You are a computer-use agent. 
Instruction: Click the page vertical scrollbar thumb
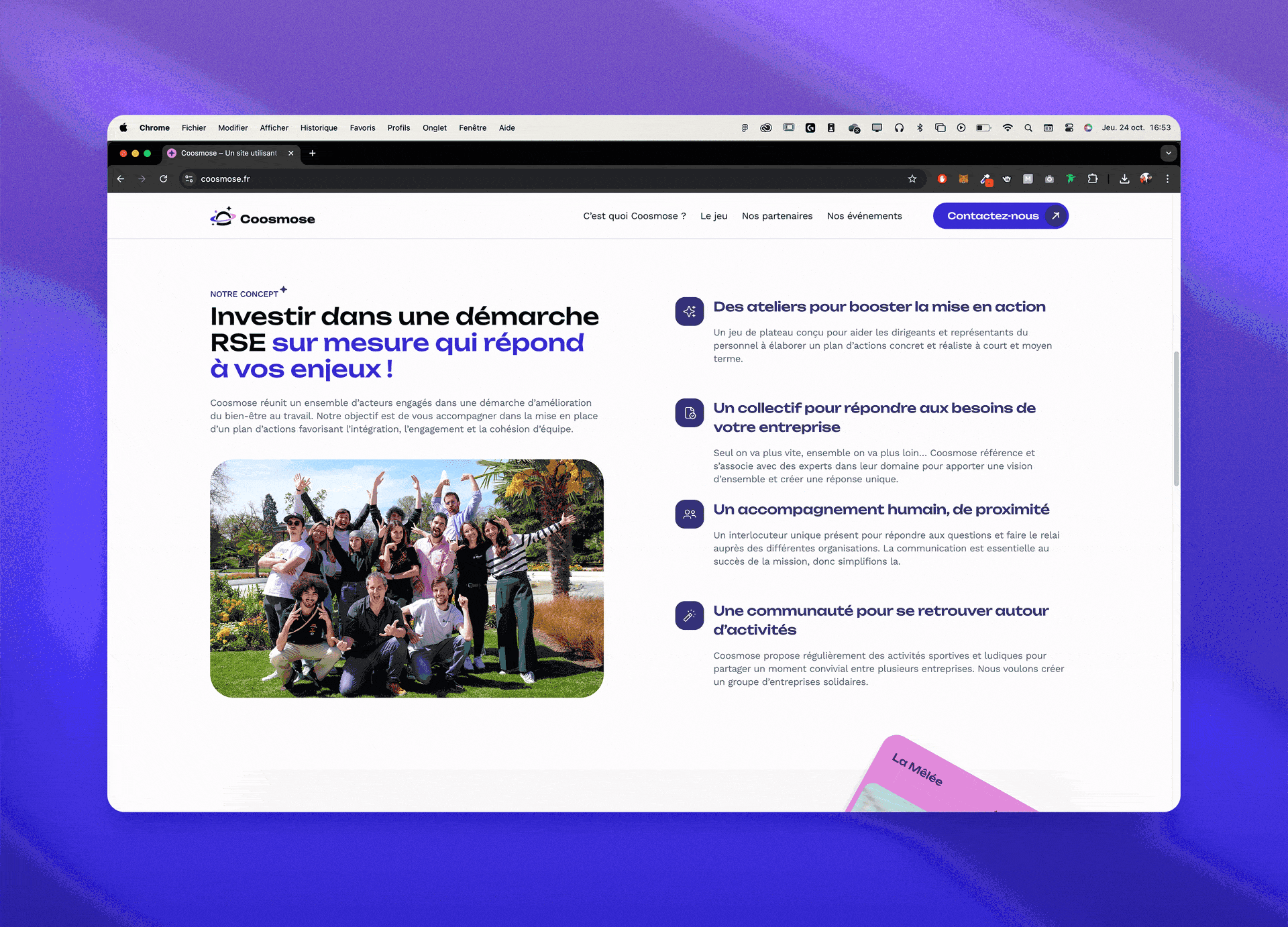[x=1176, y=419]
